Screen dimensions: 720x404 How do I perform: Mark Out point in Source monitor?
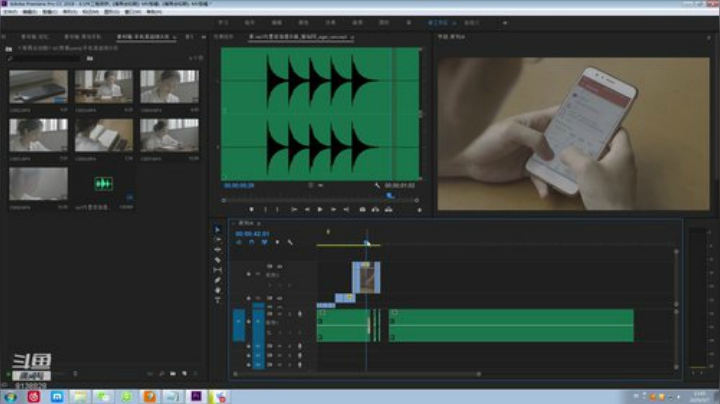coord(277,210)
